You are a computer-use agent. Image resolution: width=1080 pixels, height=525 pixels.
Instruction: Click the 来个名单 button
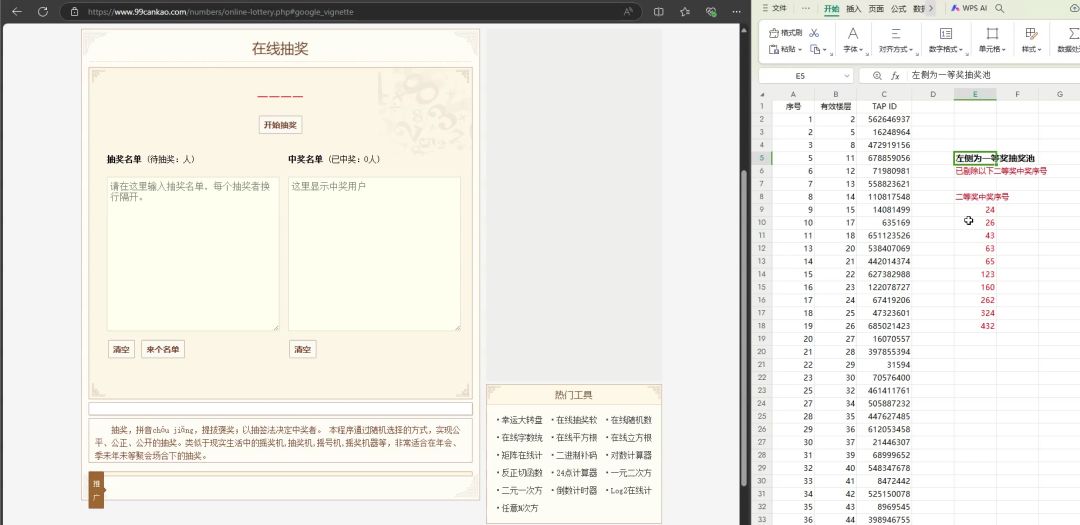coord(162,349)
